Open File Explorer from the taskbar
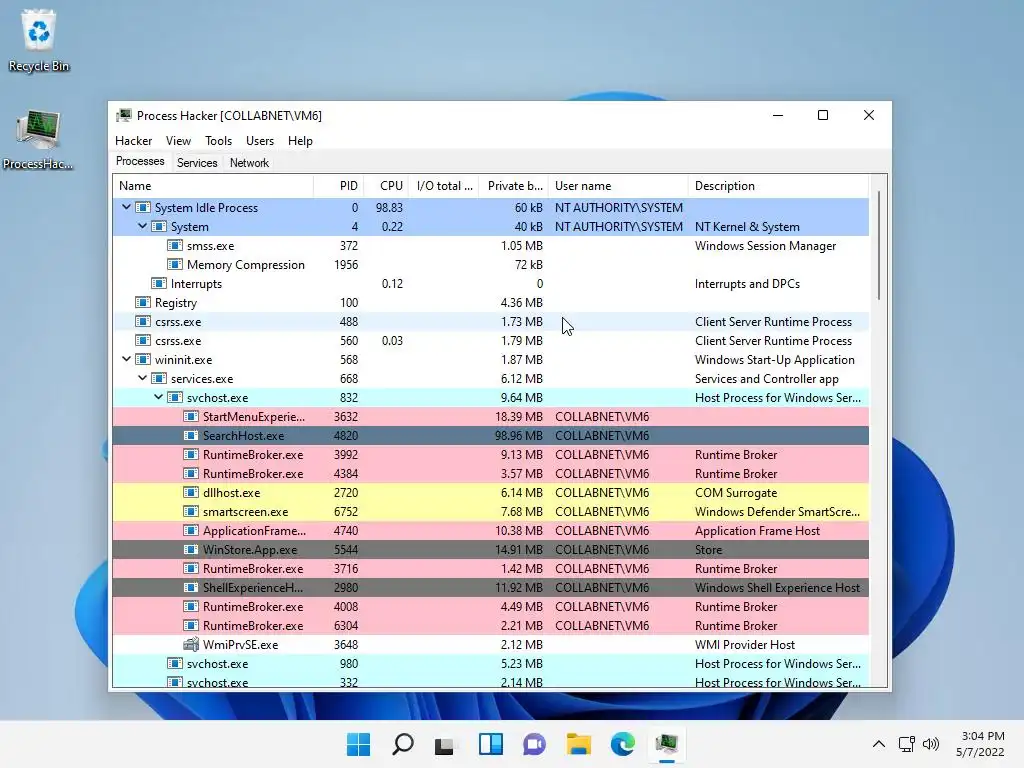 579,744
